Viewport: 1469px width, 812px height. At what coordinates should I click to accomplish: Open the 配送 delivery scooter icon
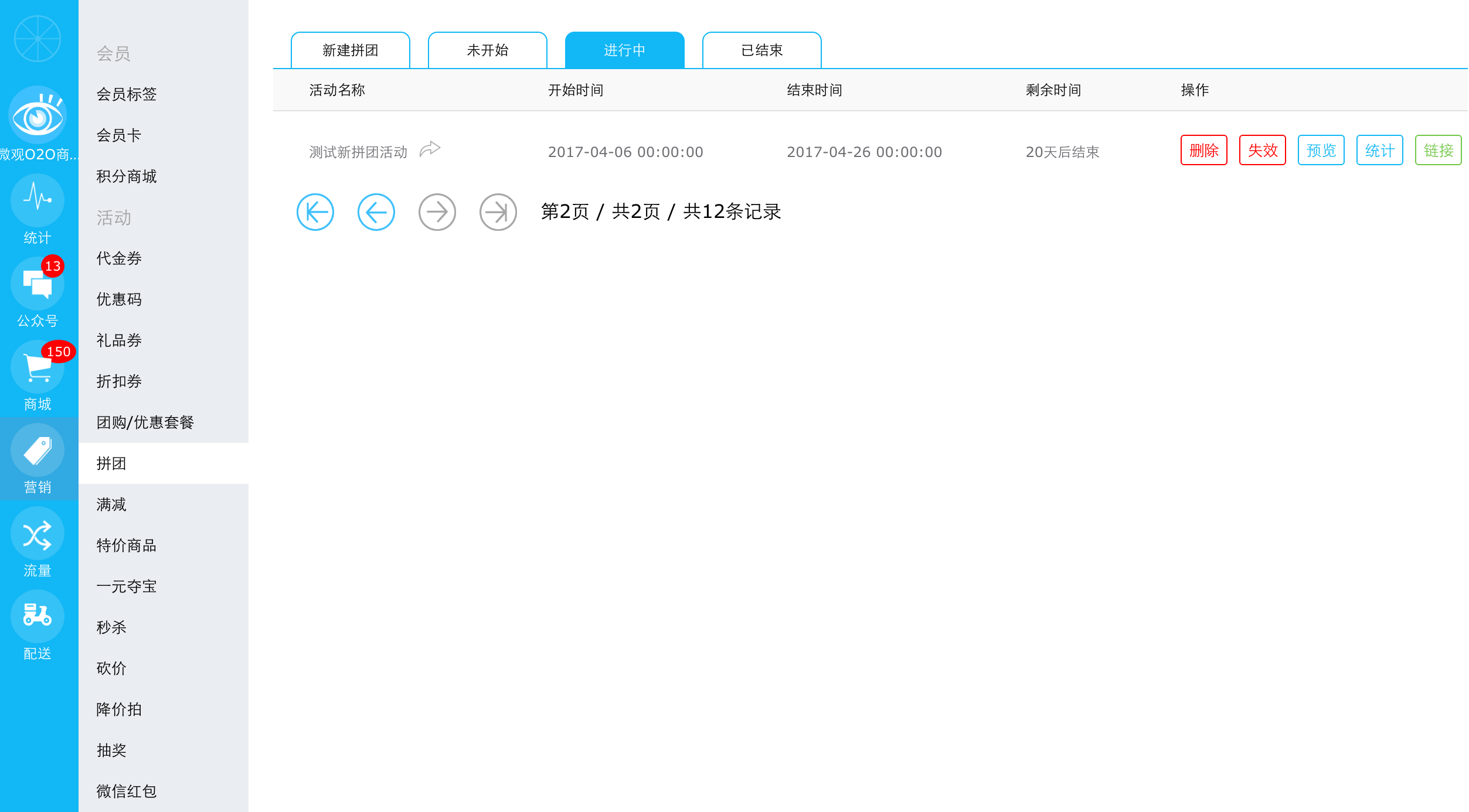click(38, 617)
